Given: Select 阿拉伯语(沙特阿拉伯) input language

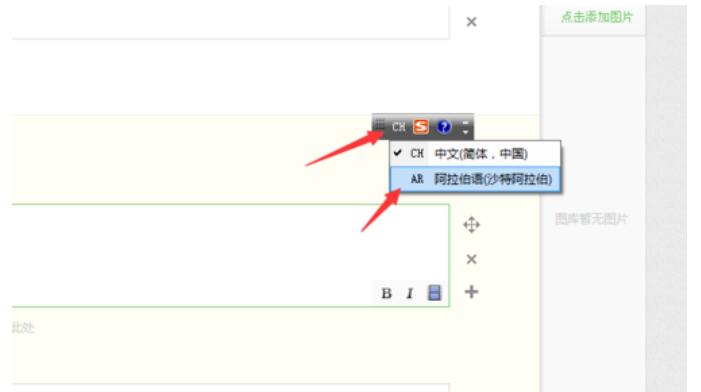Looking at the screenshot, I should (475, 179).
